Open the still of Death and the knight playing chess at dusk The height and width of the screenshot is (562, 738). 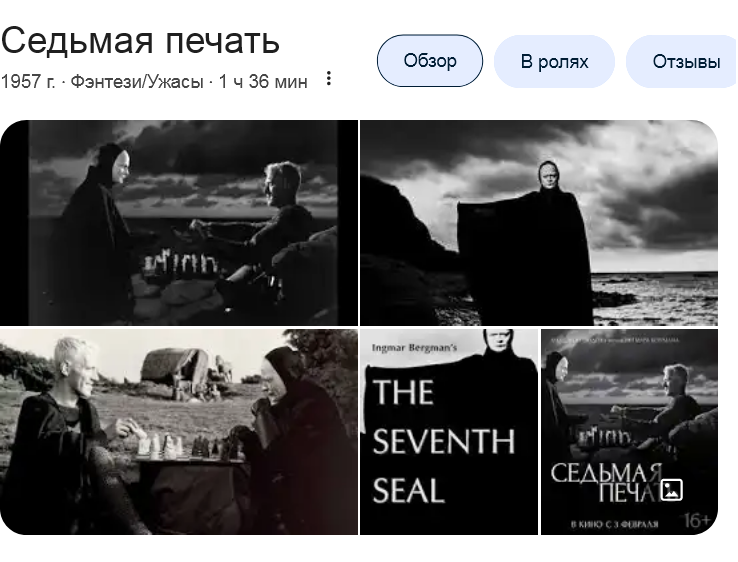(x=179, y=223)
